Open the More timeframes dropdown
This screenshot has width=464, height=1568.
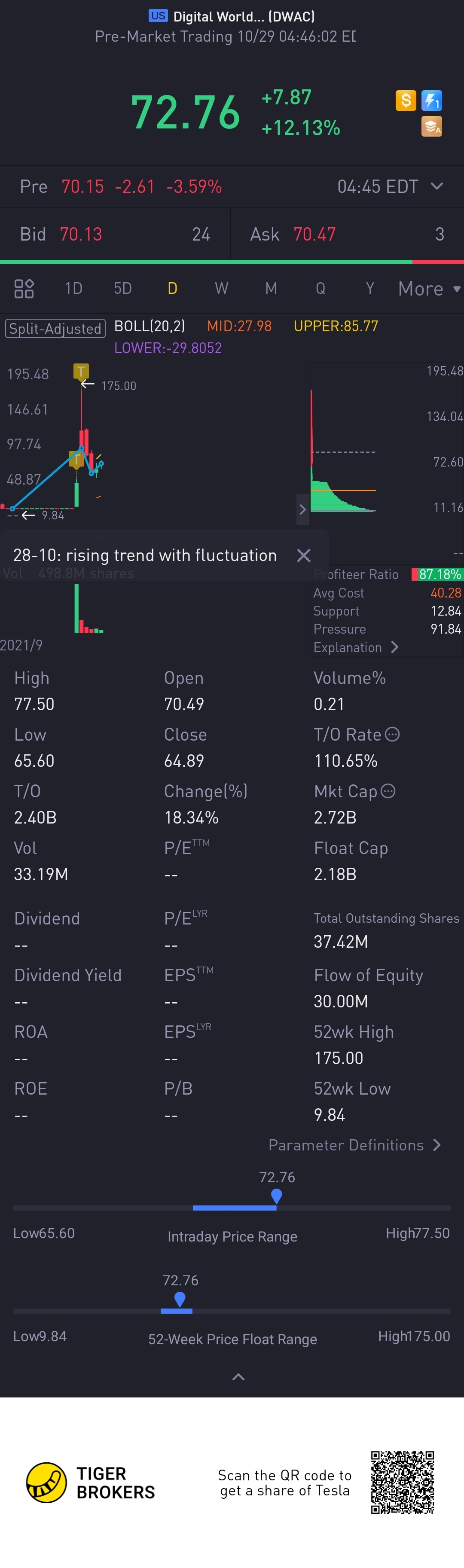[x=429, y=289]
